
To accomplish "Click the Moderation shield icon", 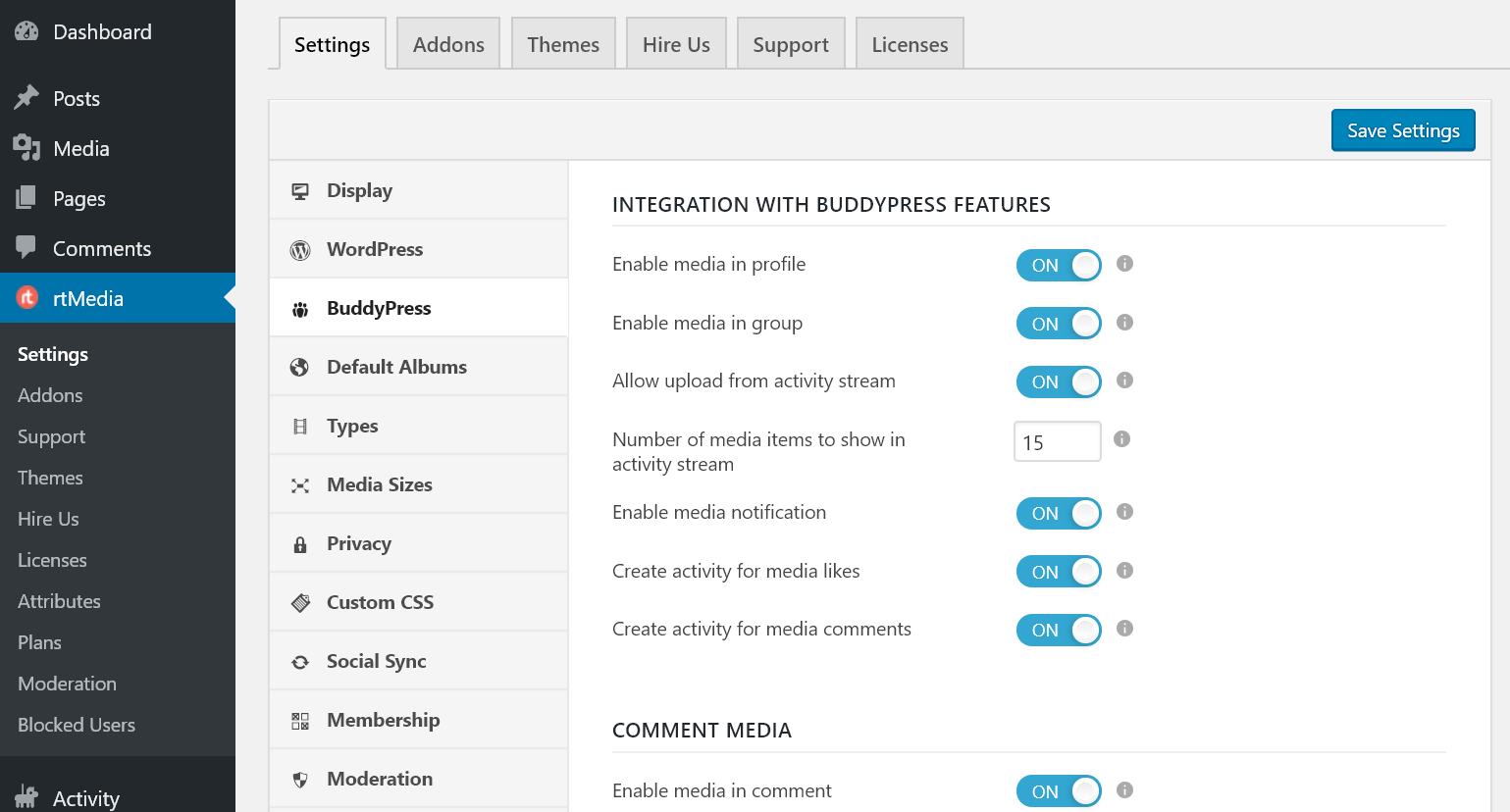I will 302,778.
